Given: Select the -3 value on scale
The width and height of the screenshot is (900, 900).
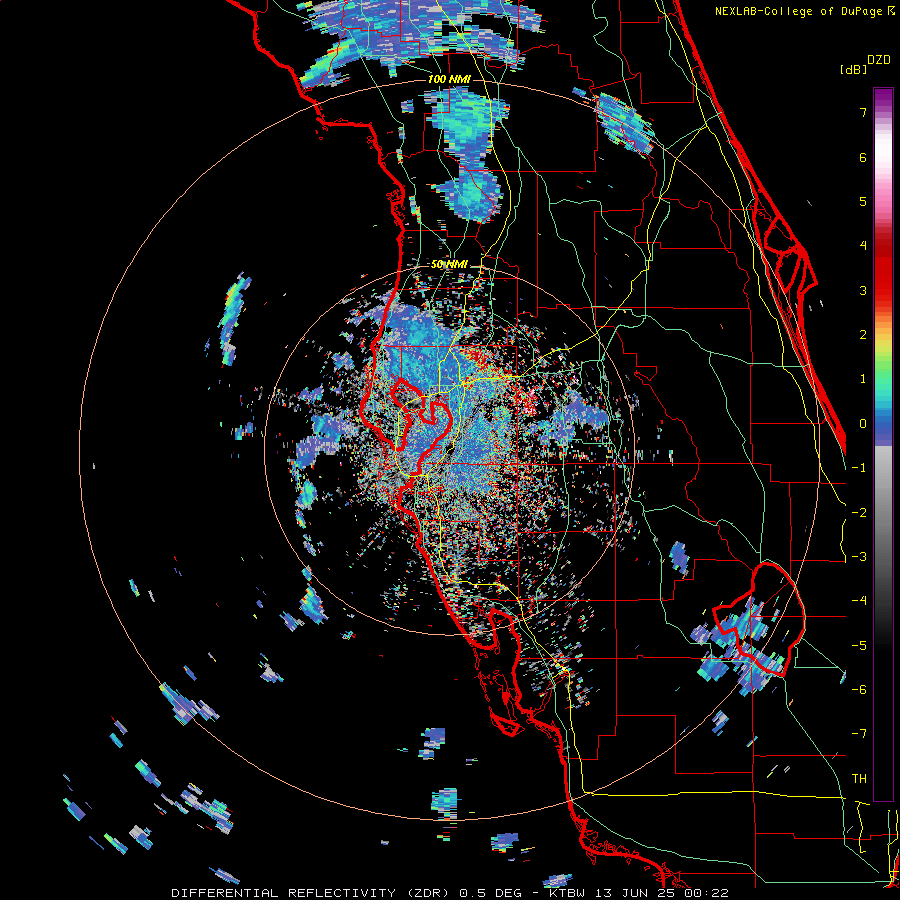Looking at the screenshot, I should point(859,557).
